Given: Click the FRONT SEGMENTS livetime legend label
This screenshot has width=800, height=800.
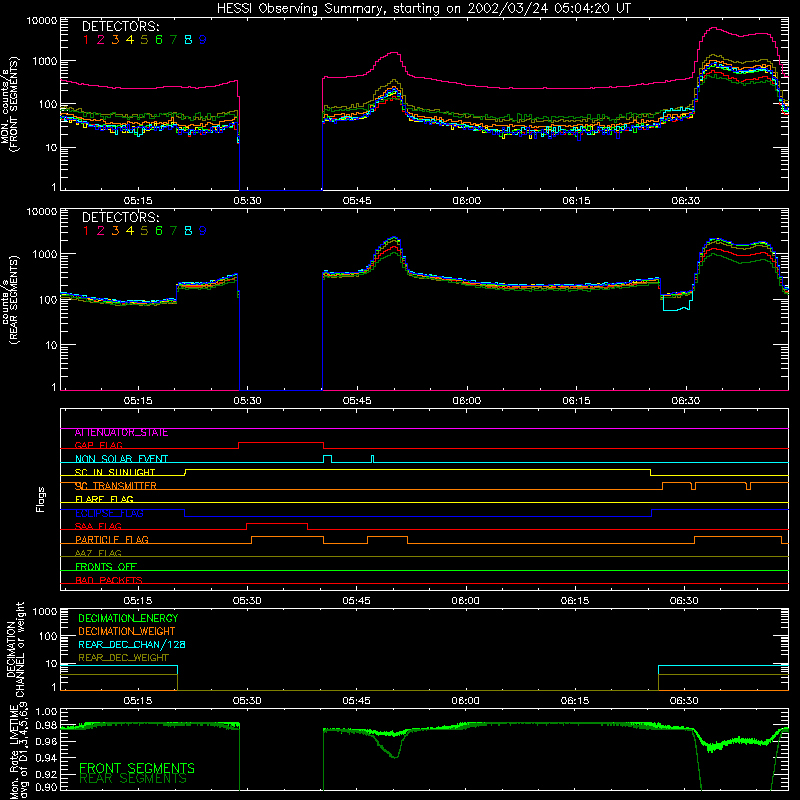Looking at the screenshot, I should tap(137, 768).
